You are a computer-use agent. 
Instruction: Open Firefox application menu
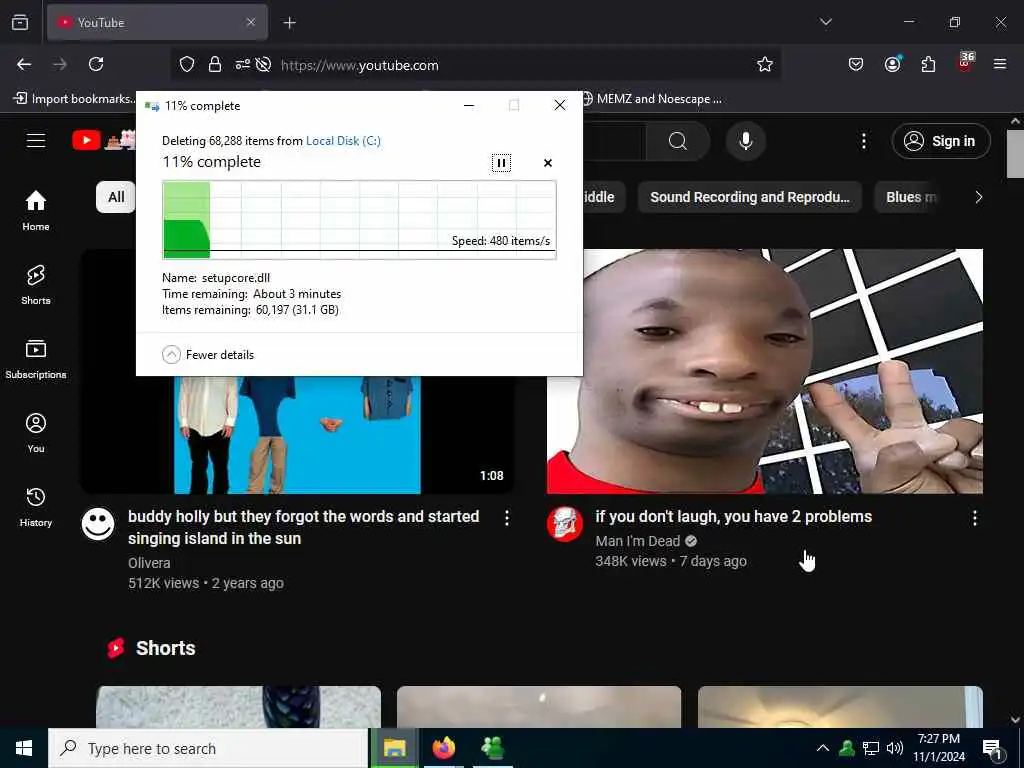pos(1000,64)
